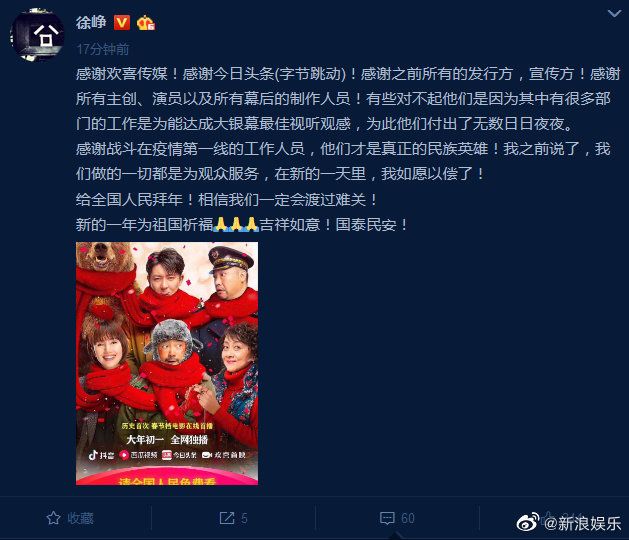Screen dimensions: 629x540
Task: Open 徐峥's profile avatar picture
Action: pyautogui.click(x=37, y=35)
